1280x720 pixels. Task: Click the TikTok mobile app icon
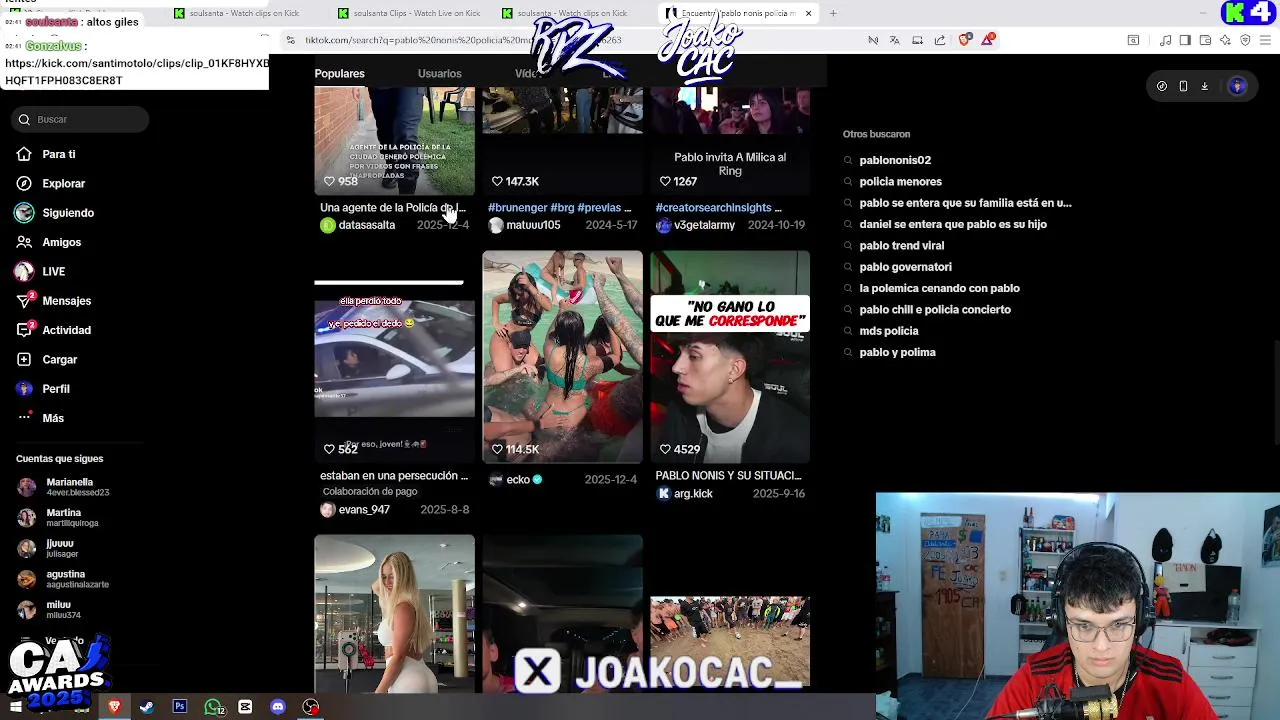pos(1183,86)
